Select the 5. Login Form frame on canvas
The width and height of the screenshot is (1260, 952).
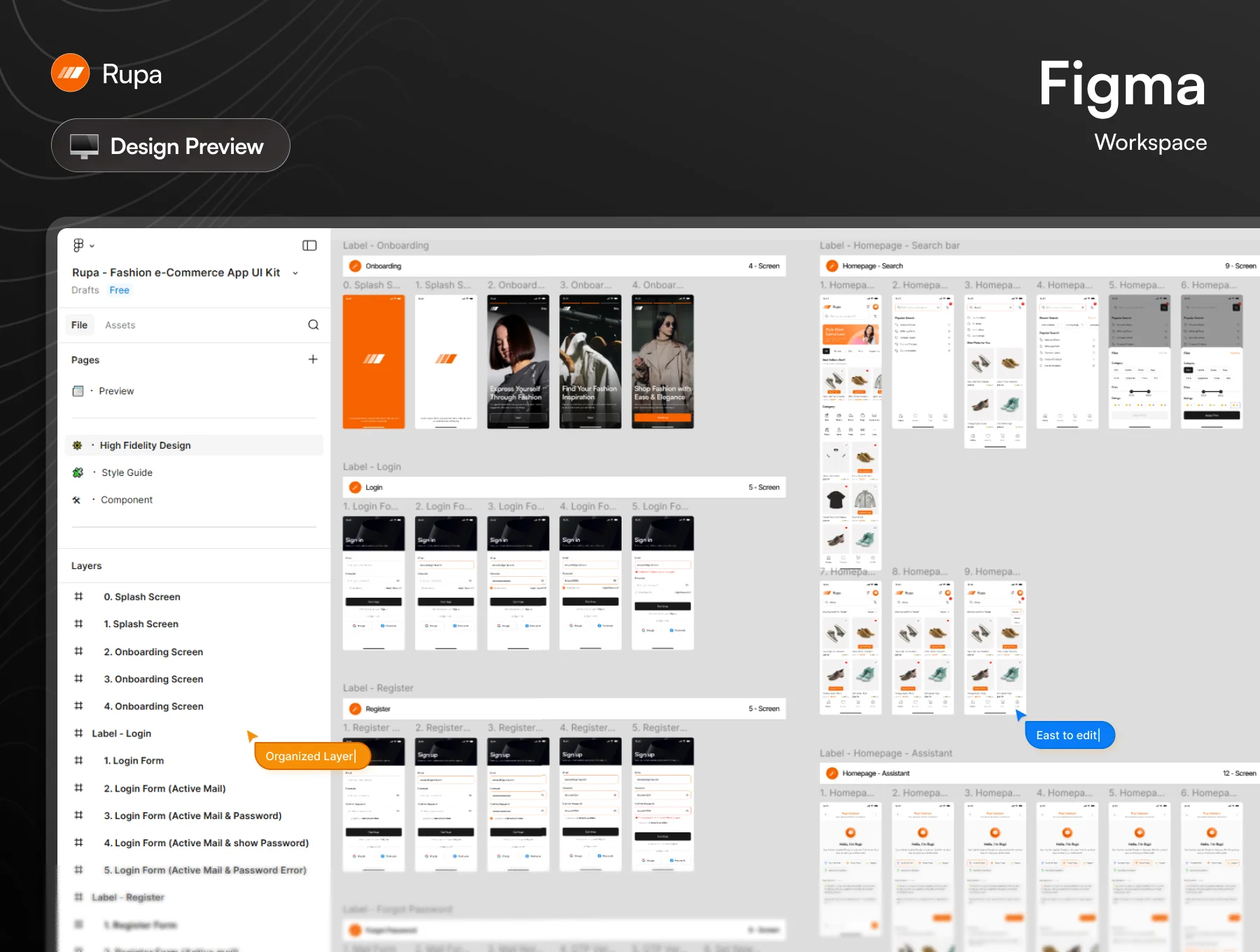pos(663,583)
